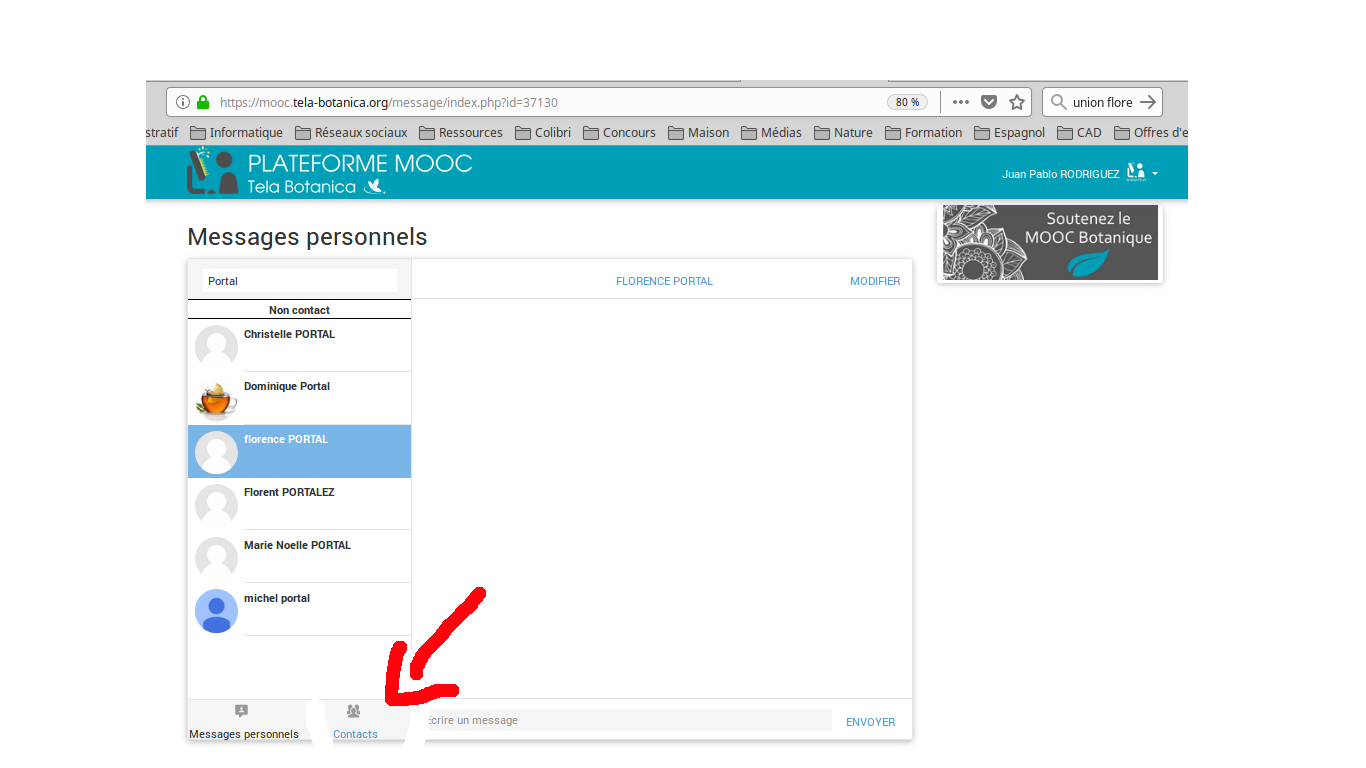Click the MODIFIER link

click(874, 281)
